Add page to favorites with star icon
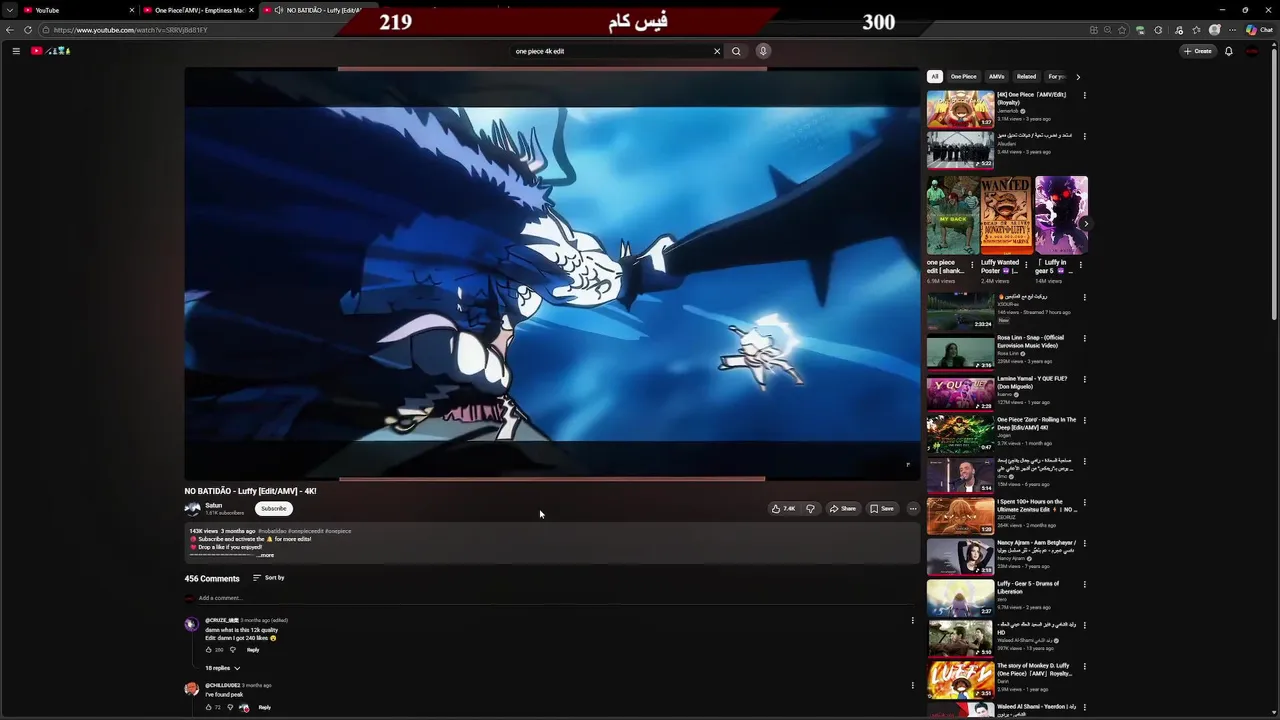This screenshot has height=720, width=1280. pyautogui.click(x=1123, y=30)
